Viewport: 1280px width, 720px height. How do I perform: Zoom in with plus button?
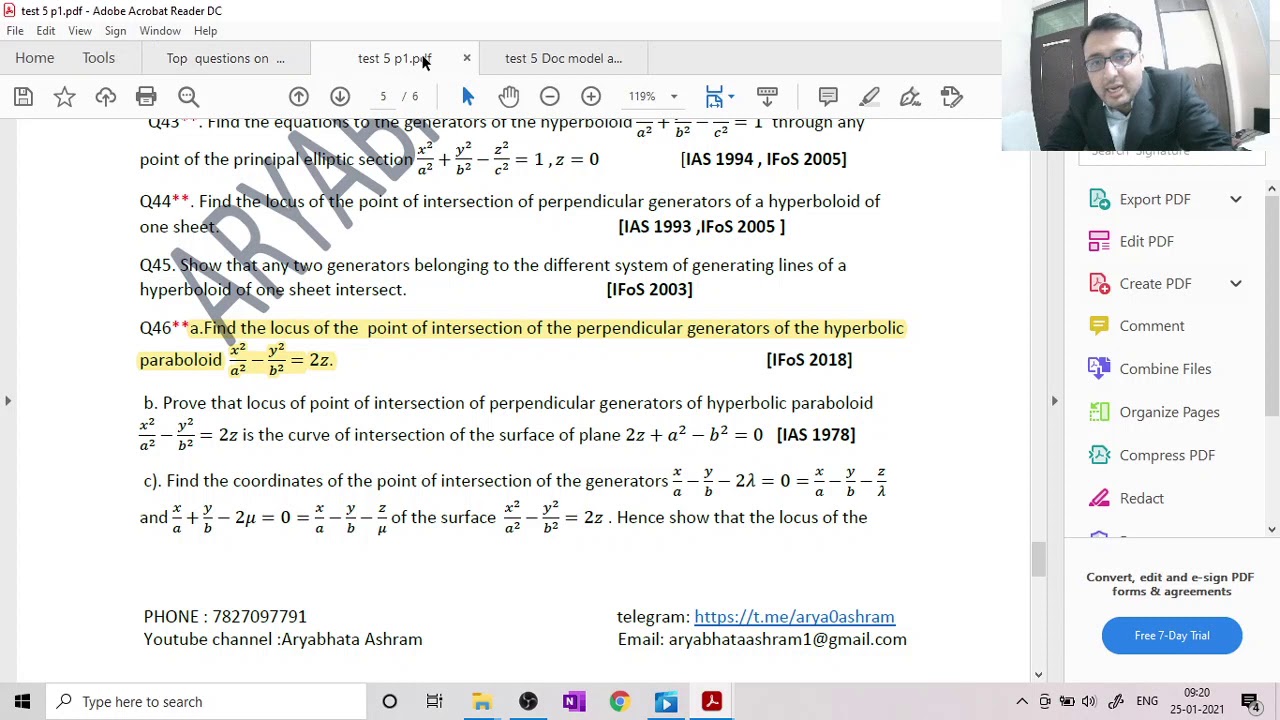pos(591,97)
